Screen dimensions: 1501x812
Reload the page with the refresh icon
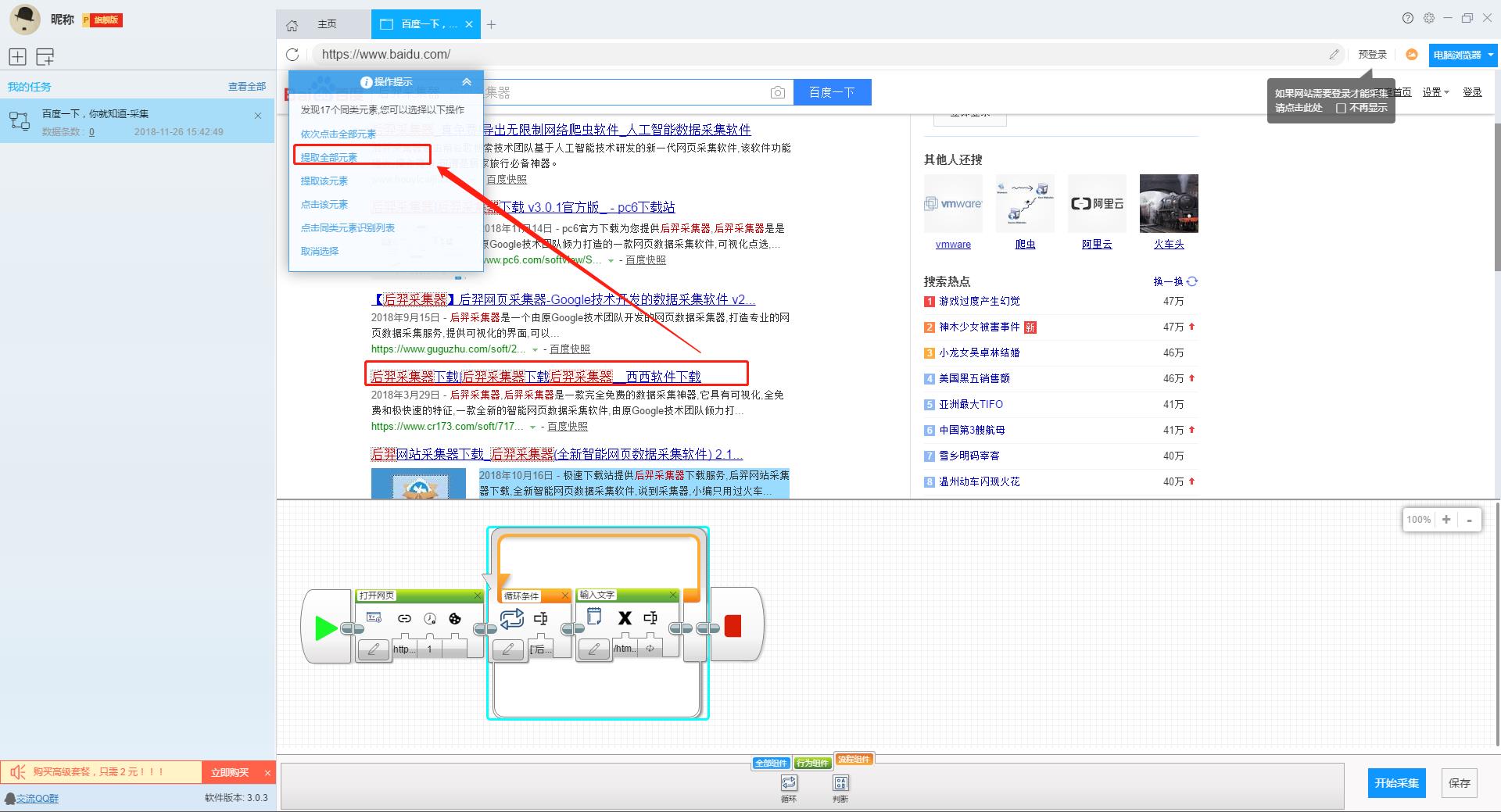292,54
